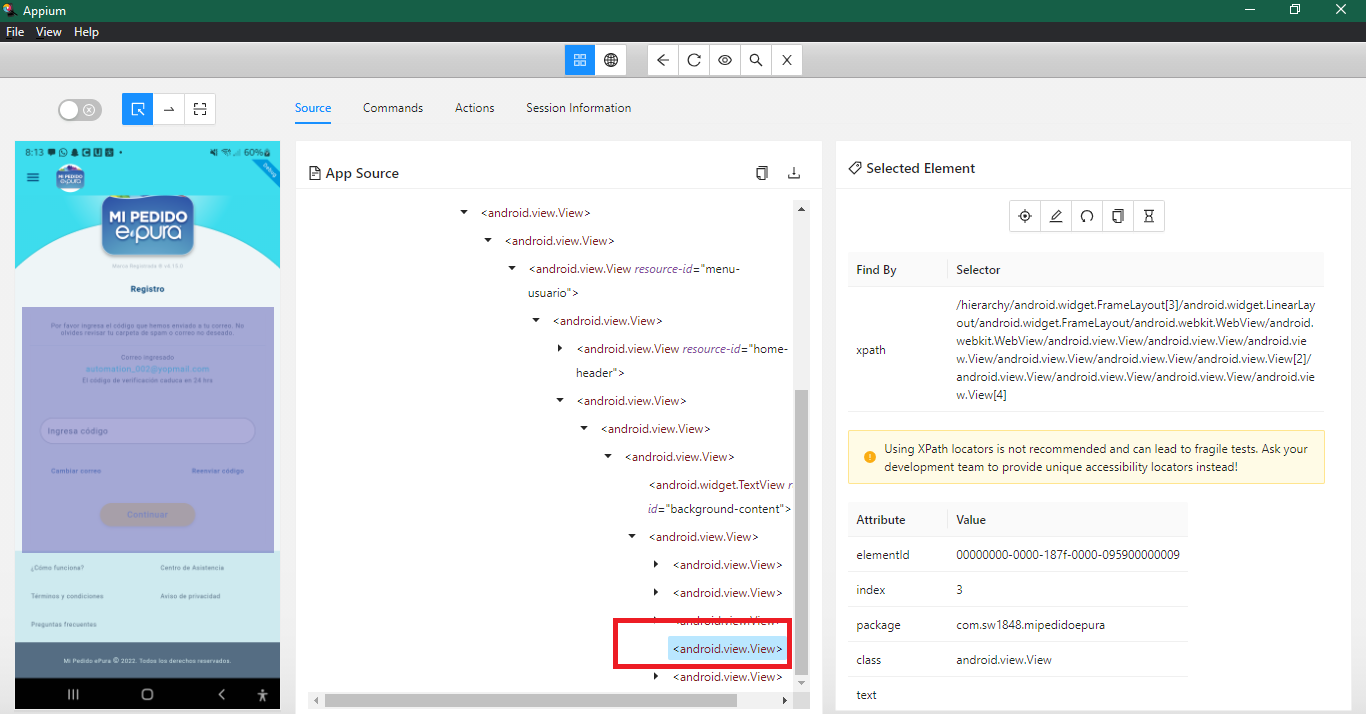This screenshot has height=714, width=1366.
Task: Switch to web context using globe icon
Action: pos(610,60)
